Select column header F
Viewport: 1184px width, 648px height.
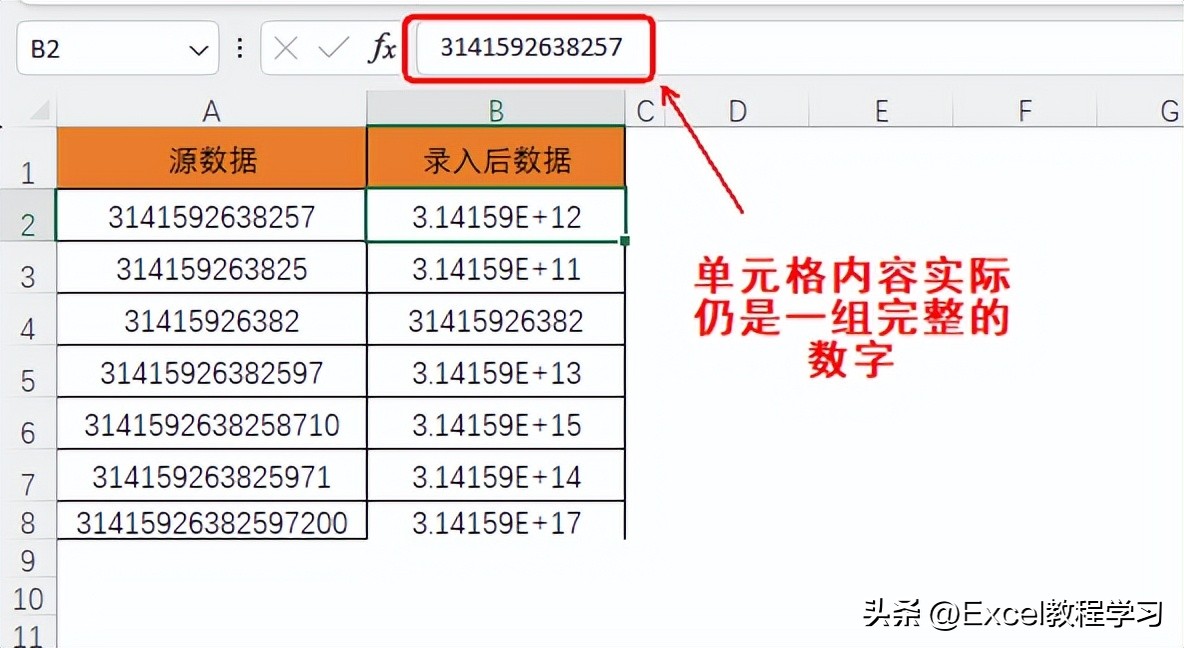1023,110
